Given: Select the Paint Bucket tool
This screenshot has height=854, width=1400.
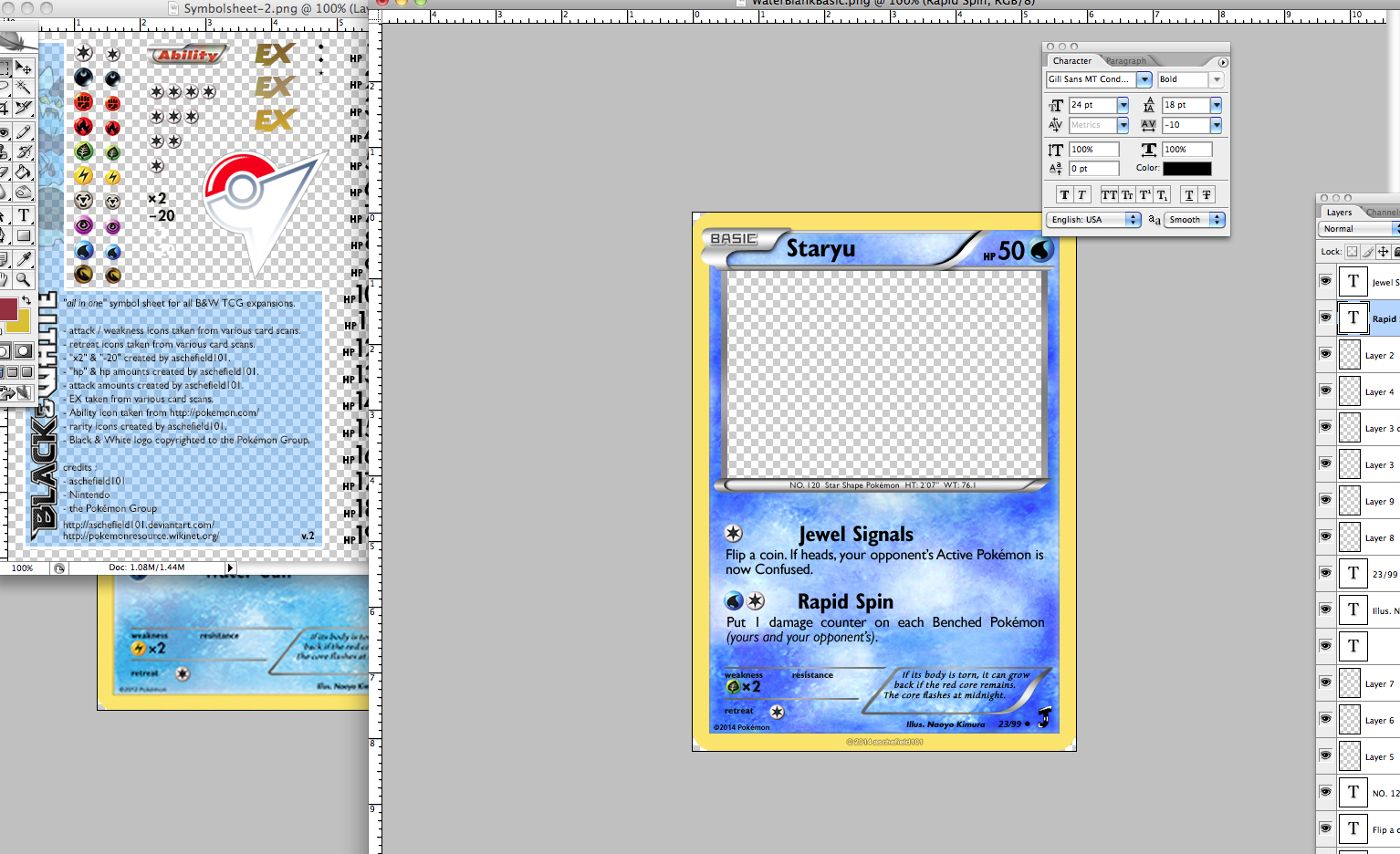Looking at the screenshot, I should pyautogui.click(x=23, y=171).
